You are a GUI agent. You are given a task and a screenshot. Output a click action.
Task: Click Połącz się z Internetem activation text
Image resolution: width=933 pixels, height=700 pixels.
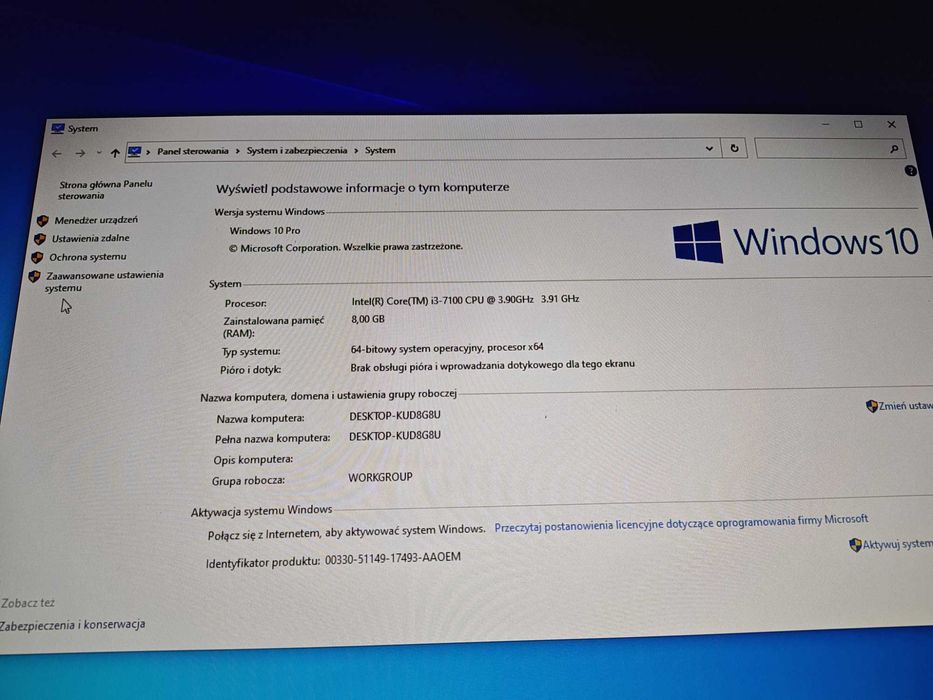[x=346, y=532]
